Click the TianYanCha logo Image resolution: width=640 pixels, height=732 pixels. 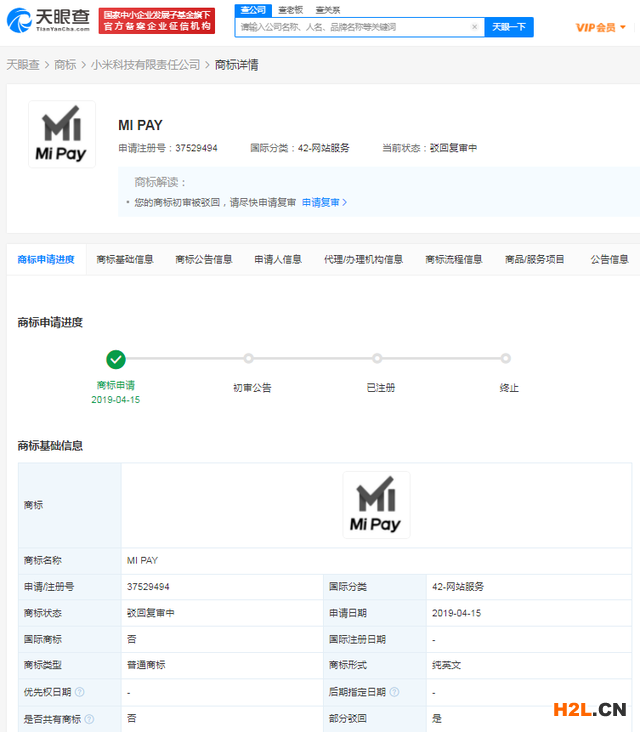click(x=49, y=21)
